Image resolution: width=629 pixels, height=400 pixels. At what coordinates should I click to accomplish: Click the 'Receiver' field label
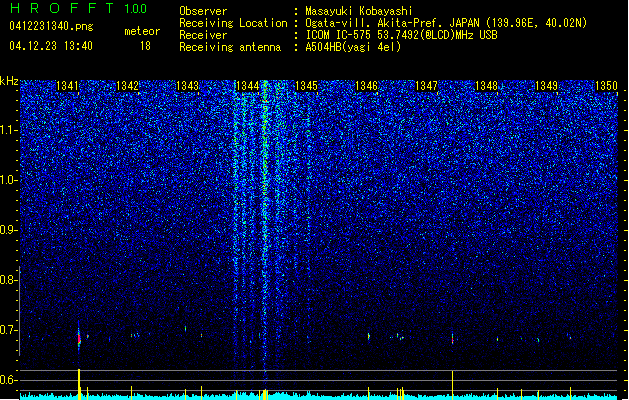[203, 35]
